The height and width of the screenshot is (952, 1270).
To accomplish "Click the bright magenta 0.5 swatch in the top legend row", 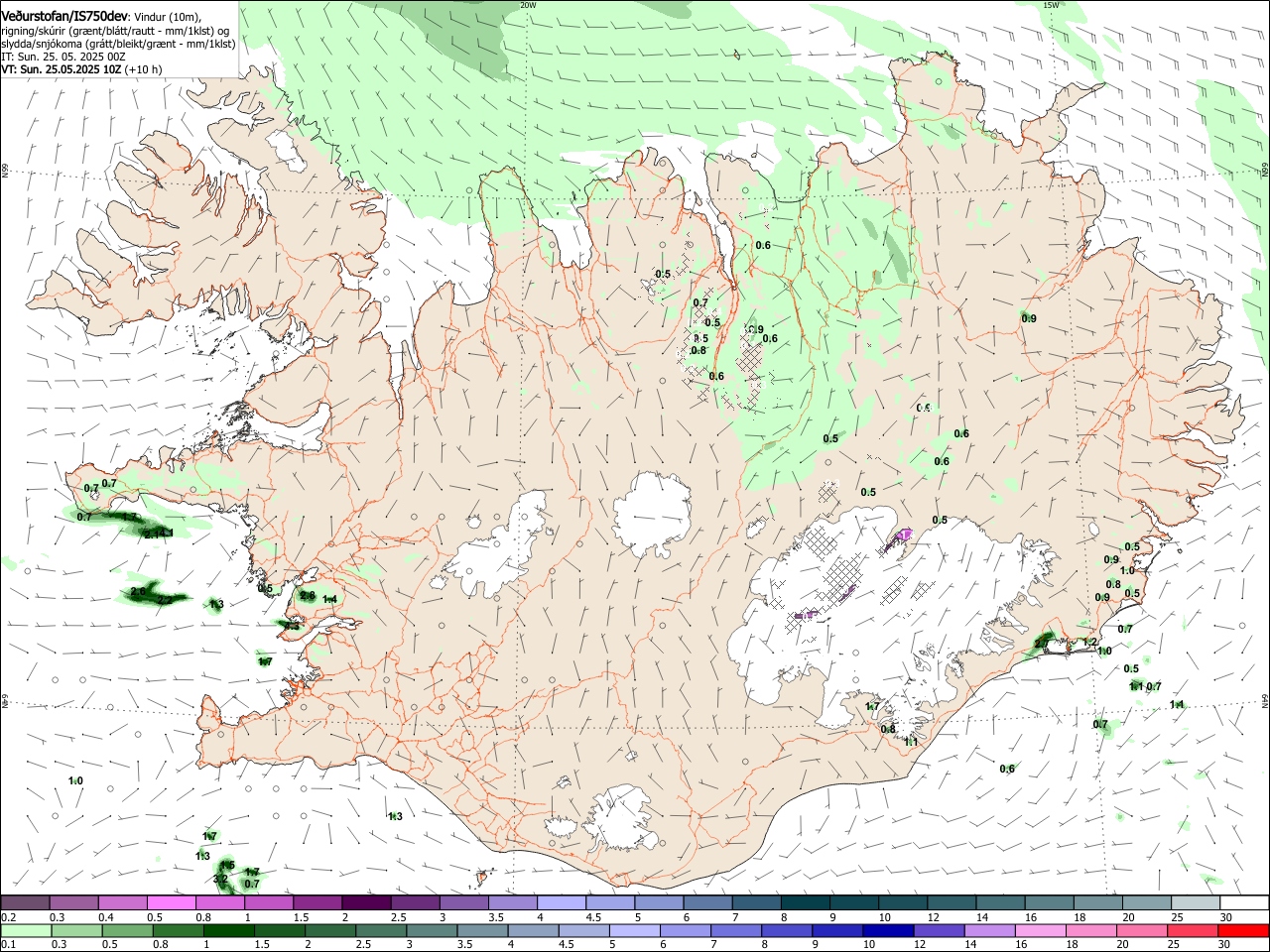I will 171,902.
